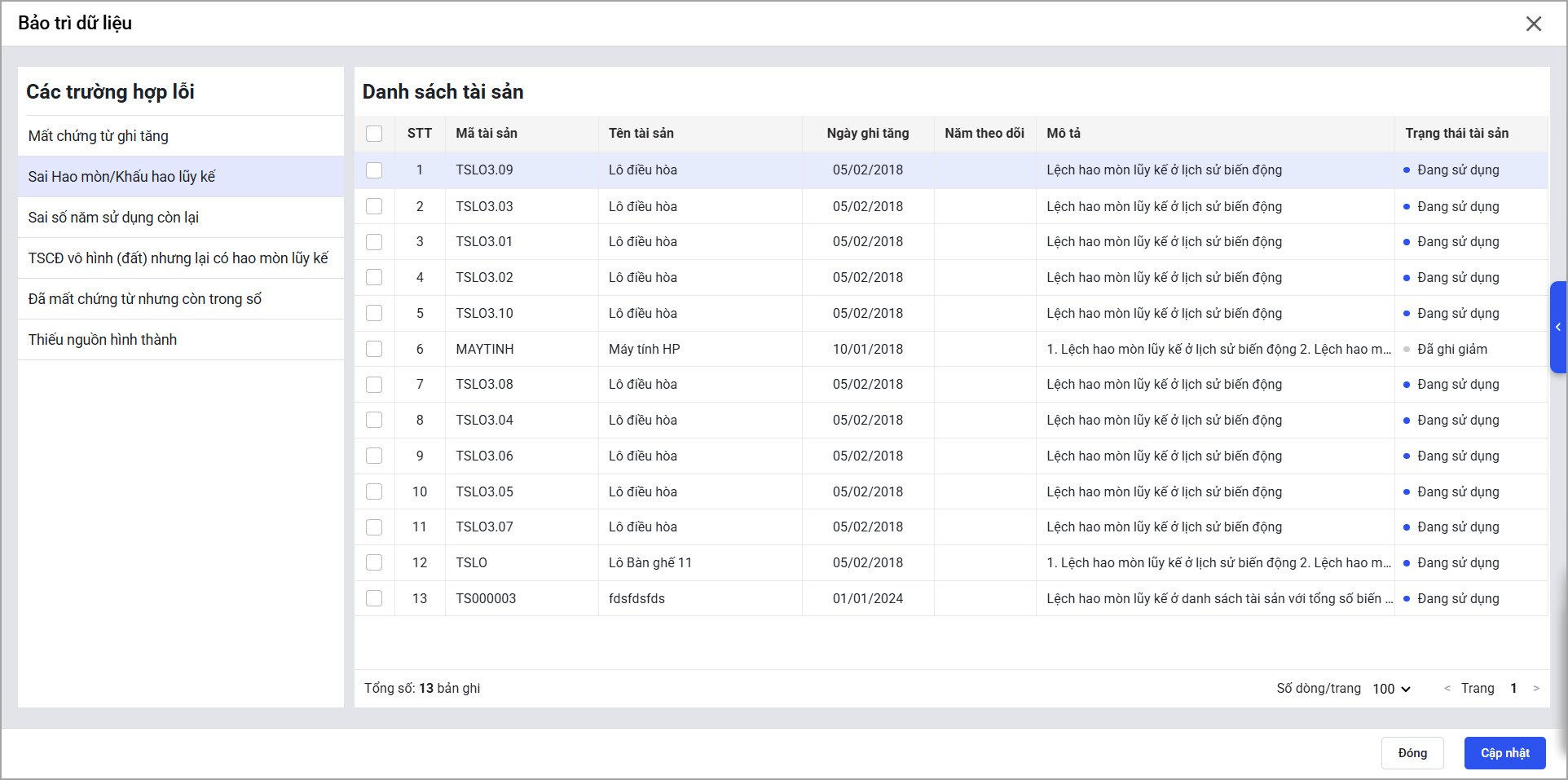Check the row for MAYTINH asset

click(x=374, y=349)
